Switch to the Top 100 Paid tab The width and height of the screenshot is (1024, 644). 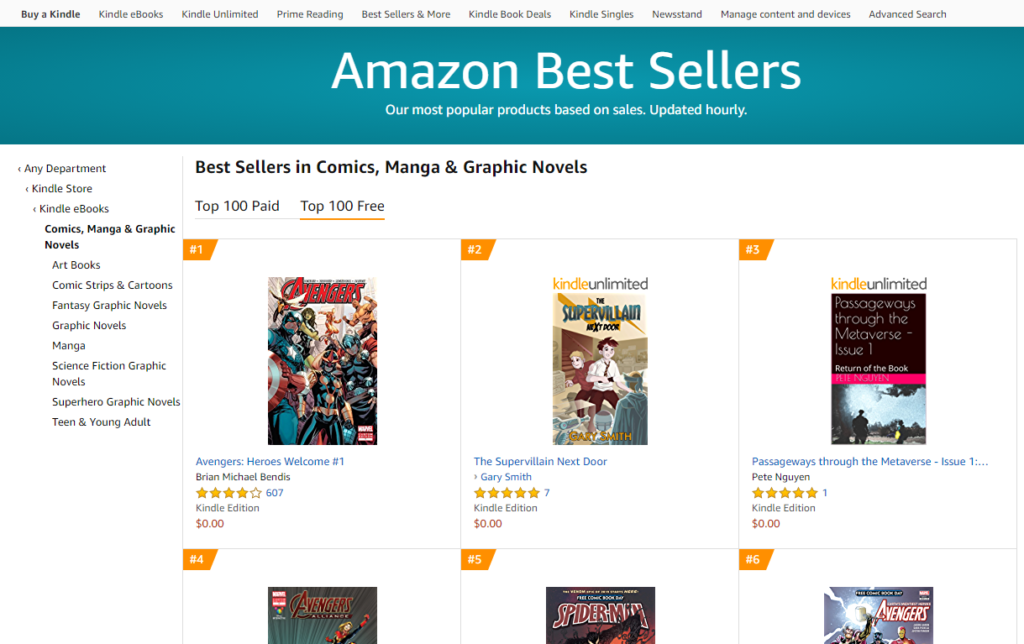point(237,206)
